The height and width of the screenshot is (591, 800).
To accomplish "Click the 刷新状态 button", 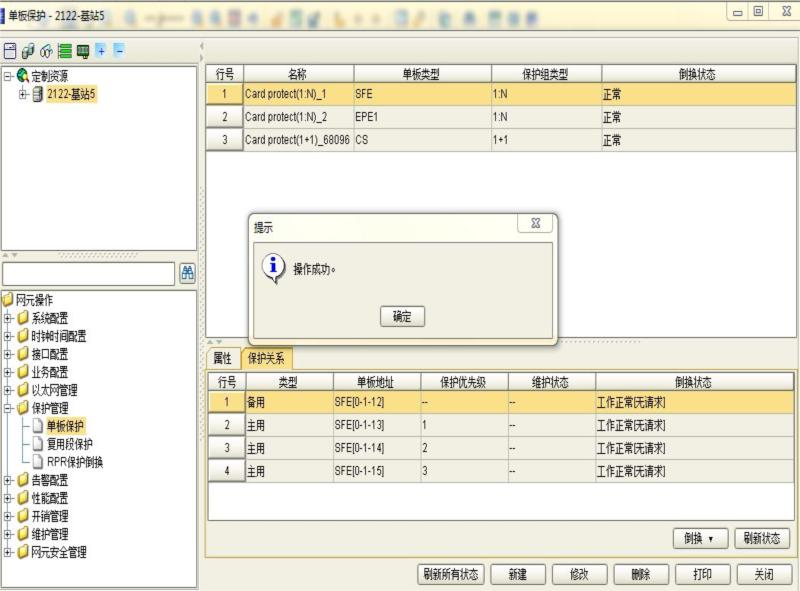I will [764, 538].
